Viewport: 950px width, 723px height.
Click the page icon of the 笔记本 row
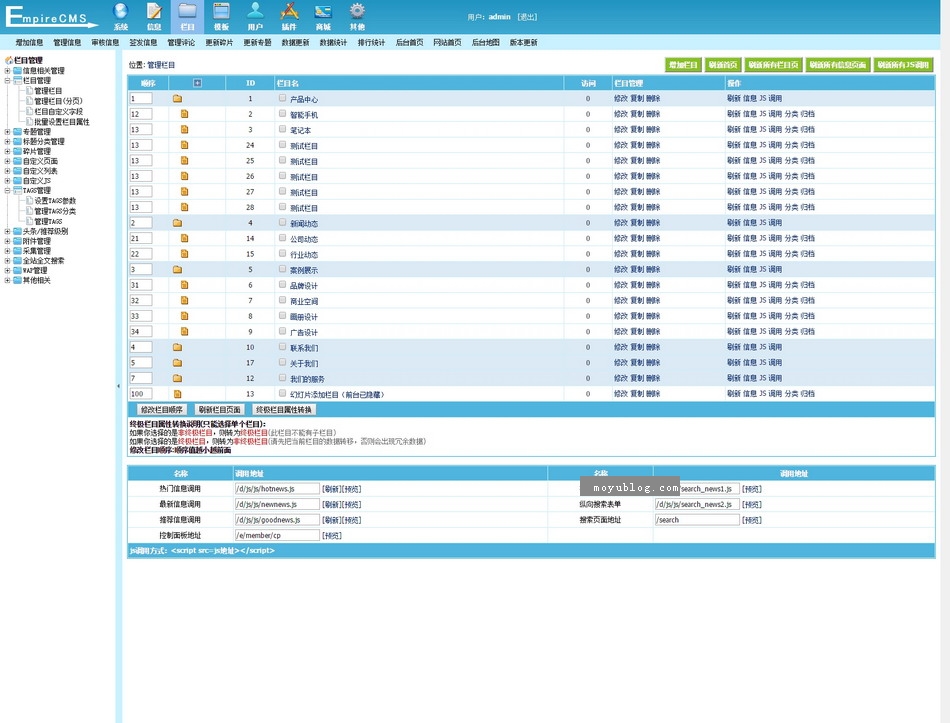point(184,130)
